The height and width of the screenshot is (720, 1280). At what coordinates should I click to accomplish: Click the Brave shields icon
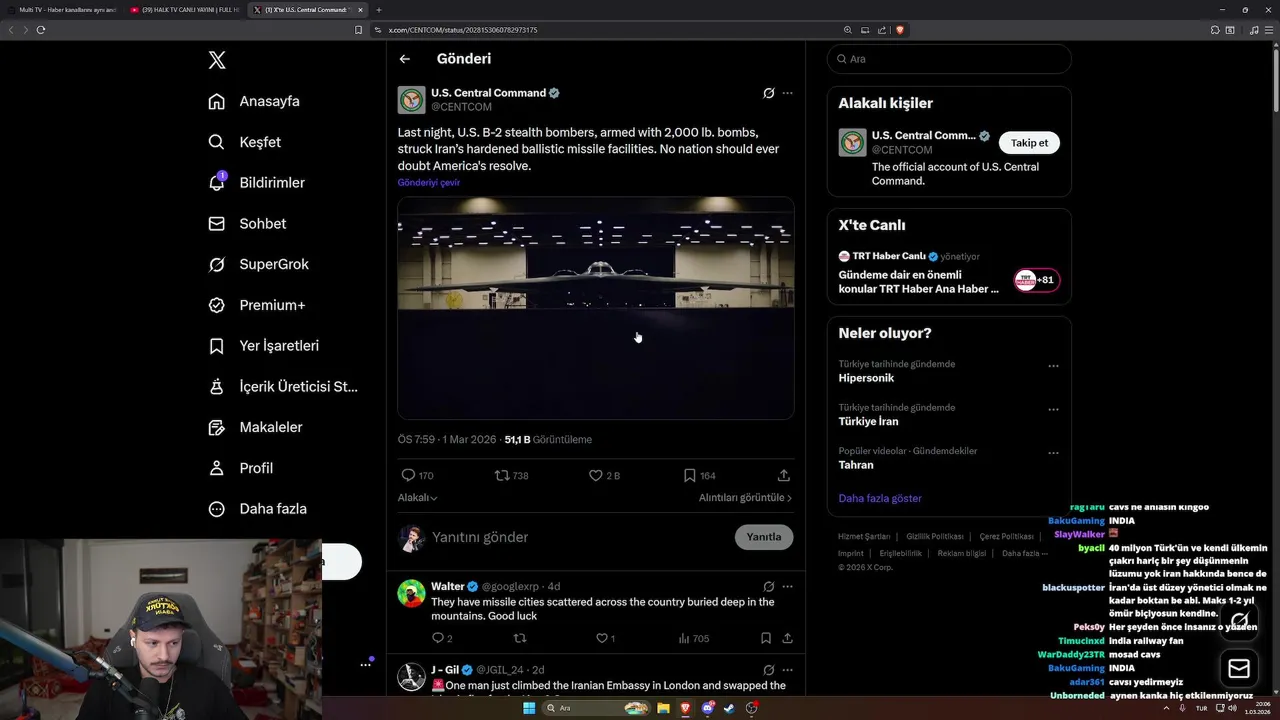coord(900,30)
